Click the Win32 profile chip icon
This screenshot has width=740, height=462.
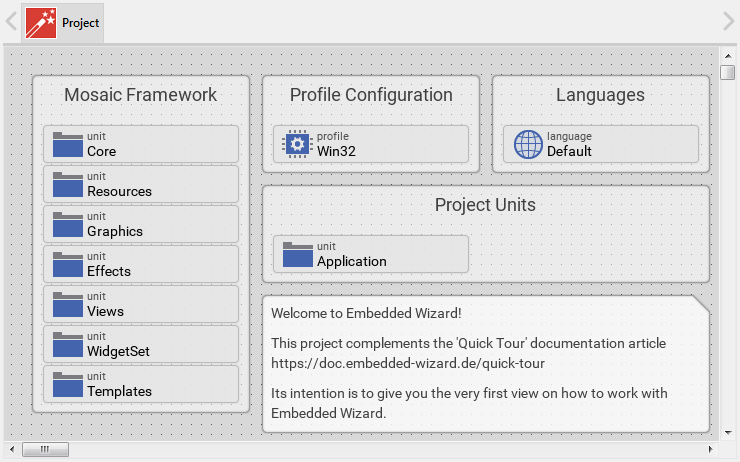pos(297,144)
